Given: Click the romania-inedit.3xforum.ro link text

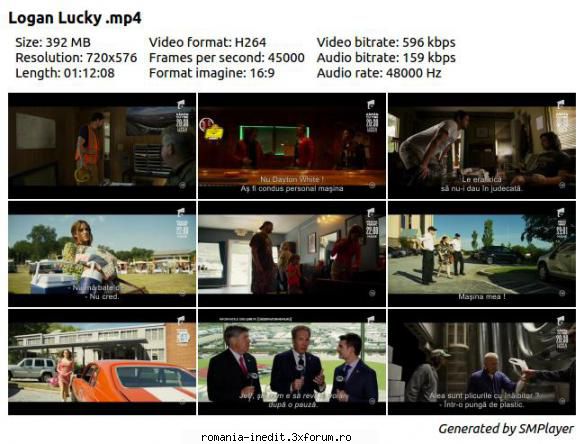Looking at the screenshot, I should pyautogui.click(x=276, y=437).
